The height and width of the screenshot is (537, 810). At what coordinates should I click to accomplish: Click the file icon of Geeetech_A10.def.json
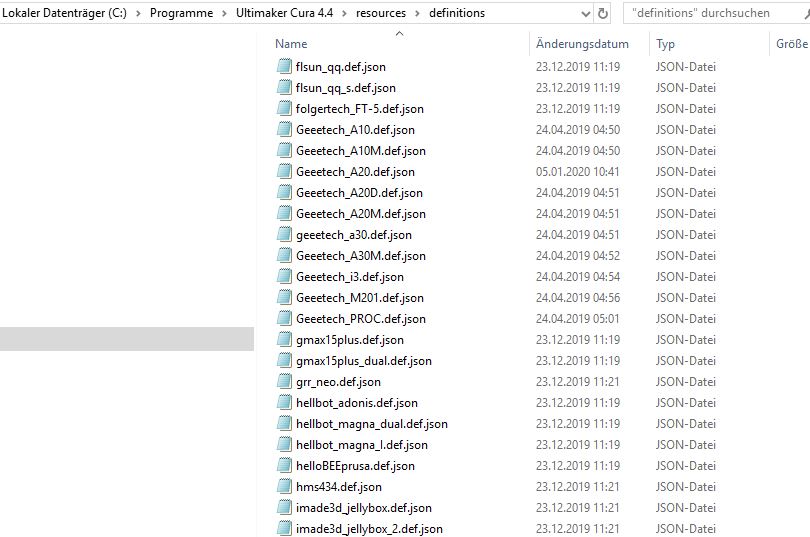point(284,129)
